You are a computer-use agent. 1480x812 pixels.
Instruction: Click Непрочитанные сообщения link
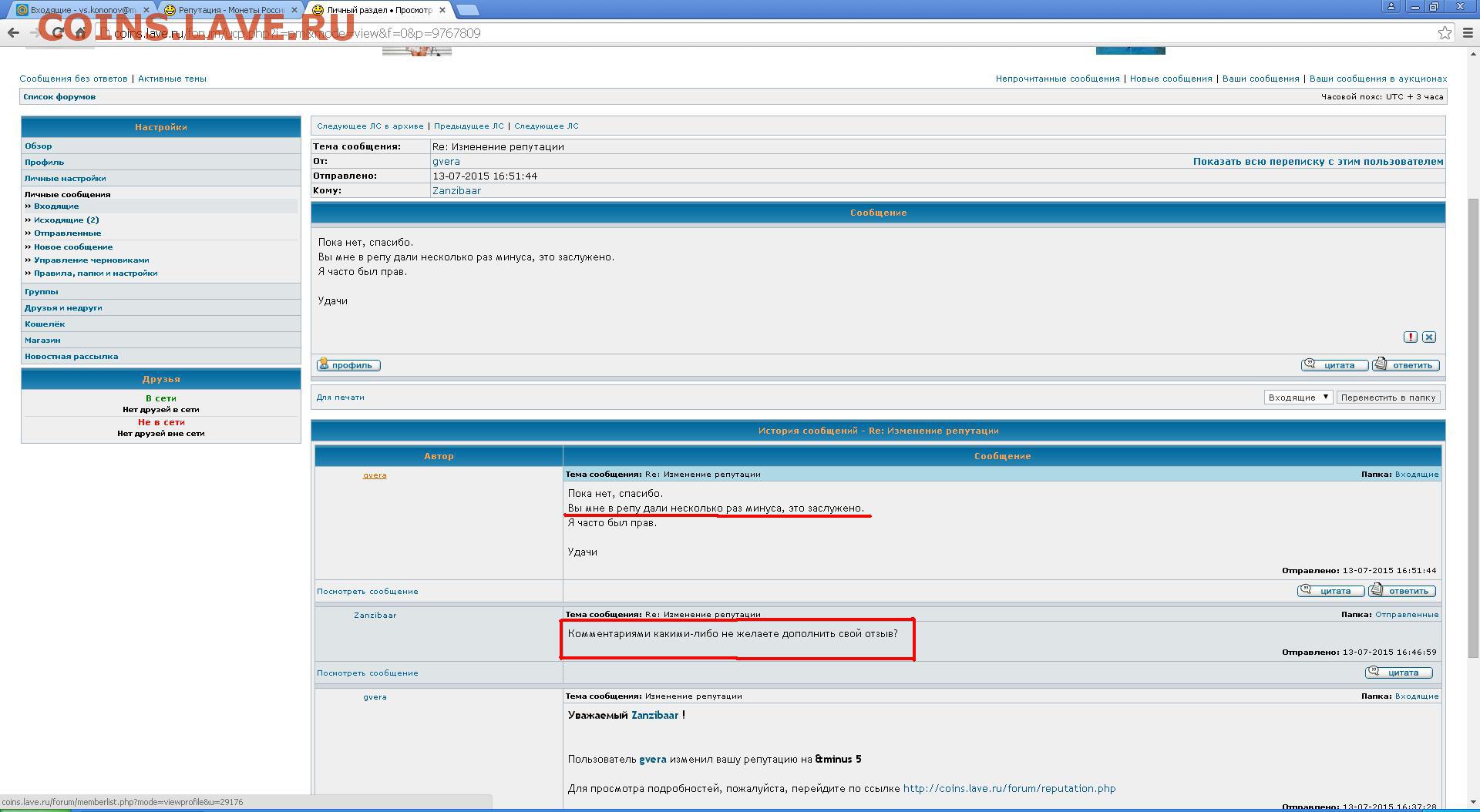pyautogui.click(x=1057, y=79)
